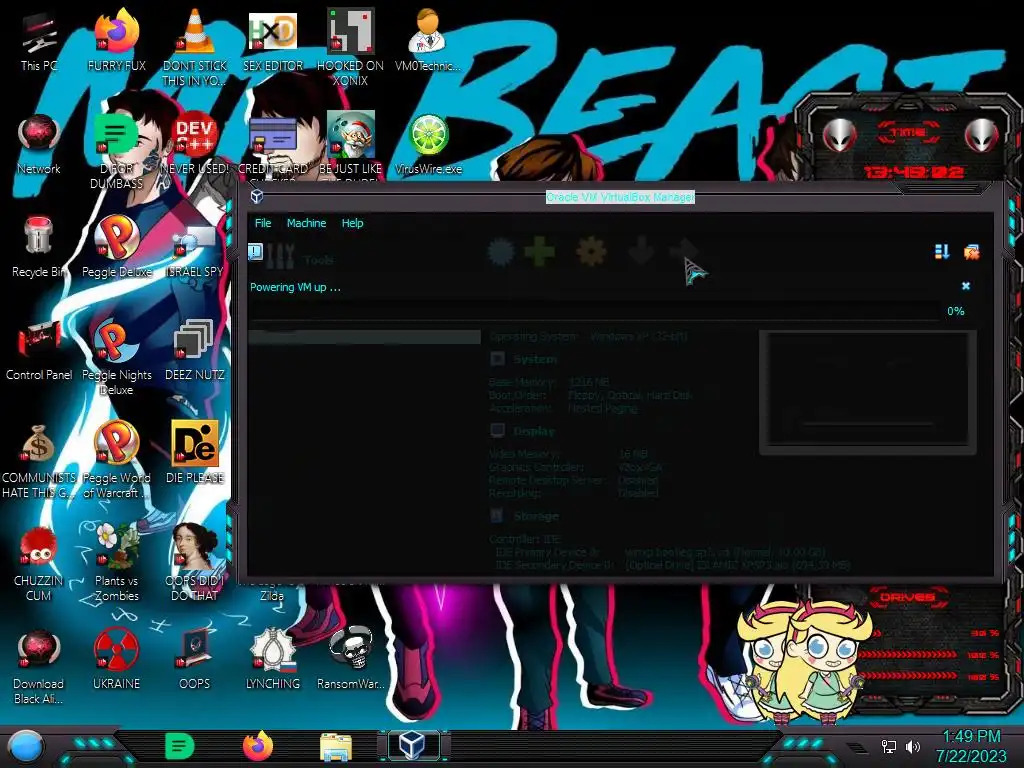Open the Santa BE JUST LIKE shortcut

click(x=351, y=145)
